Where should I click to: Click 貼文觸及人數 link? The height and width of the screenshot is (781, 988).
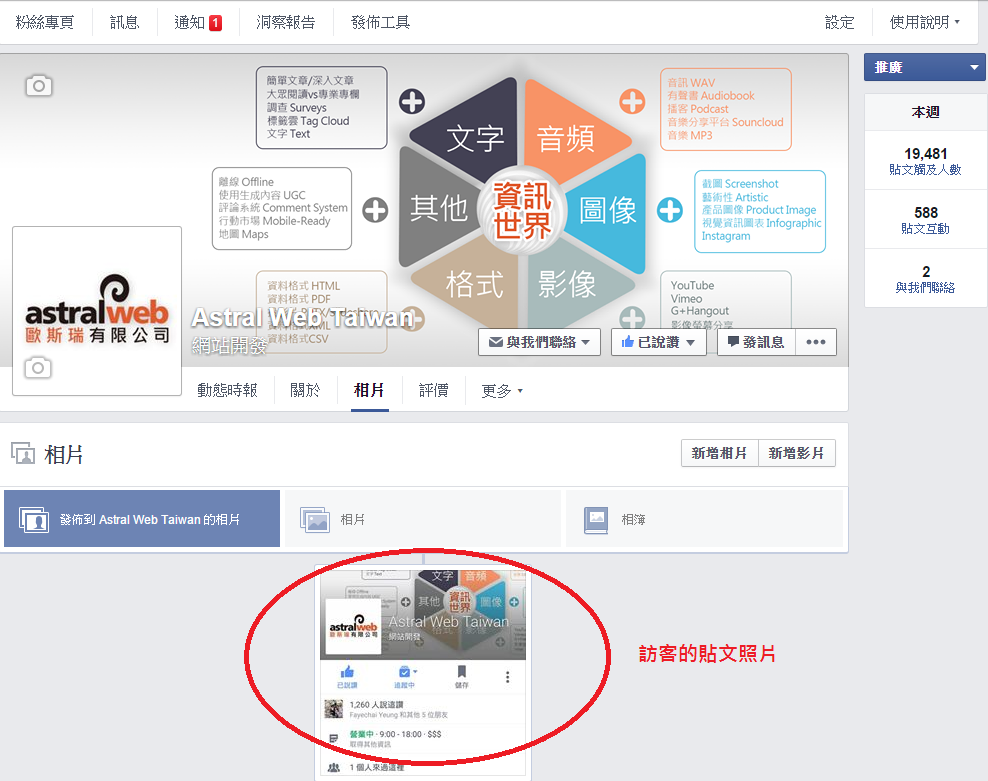point(925,170)
